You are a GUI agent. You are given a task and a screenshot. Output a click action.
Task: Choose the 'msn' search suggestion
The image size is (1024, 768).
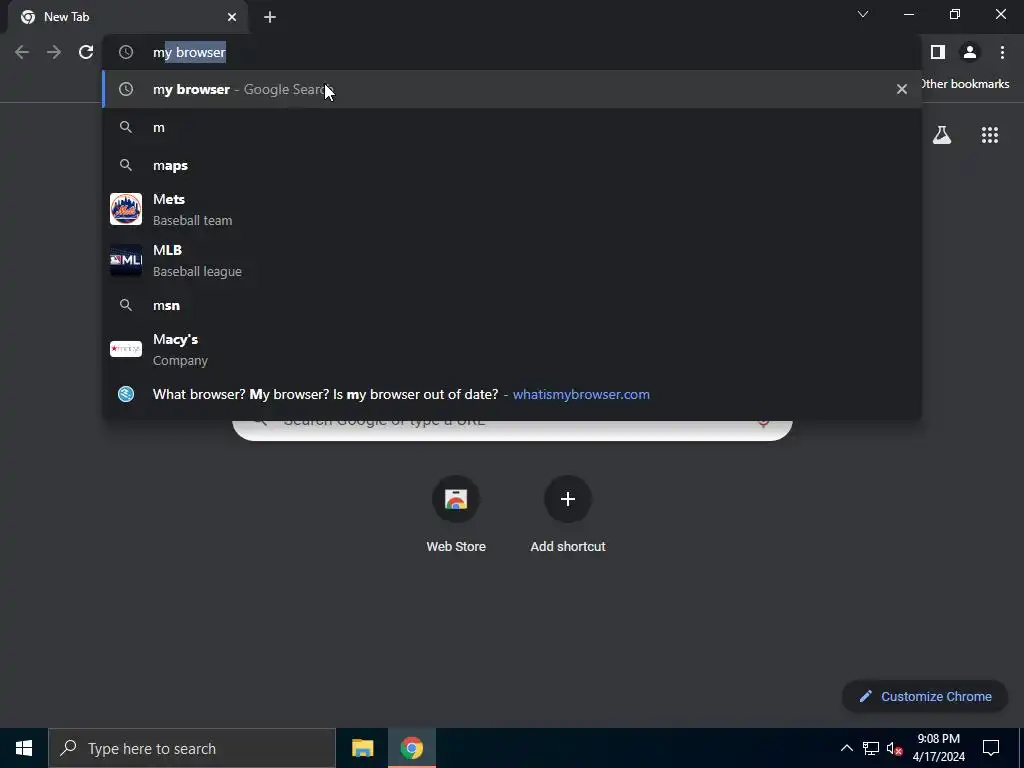coord(512,305)
